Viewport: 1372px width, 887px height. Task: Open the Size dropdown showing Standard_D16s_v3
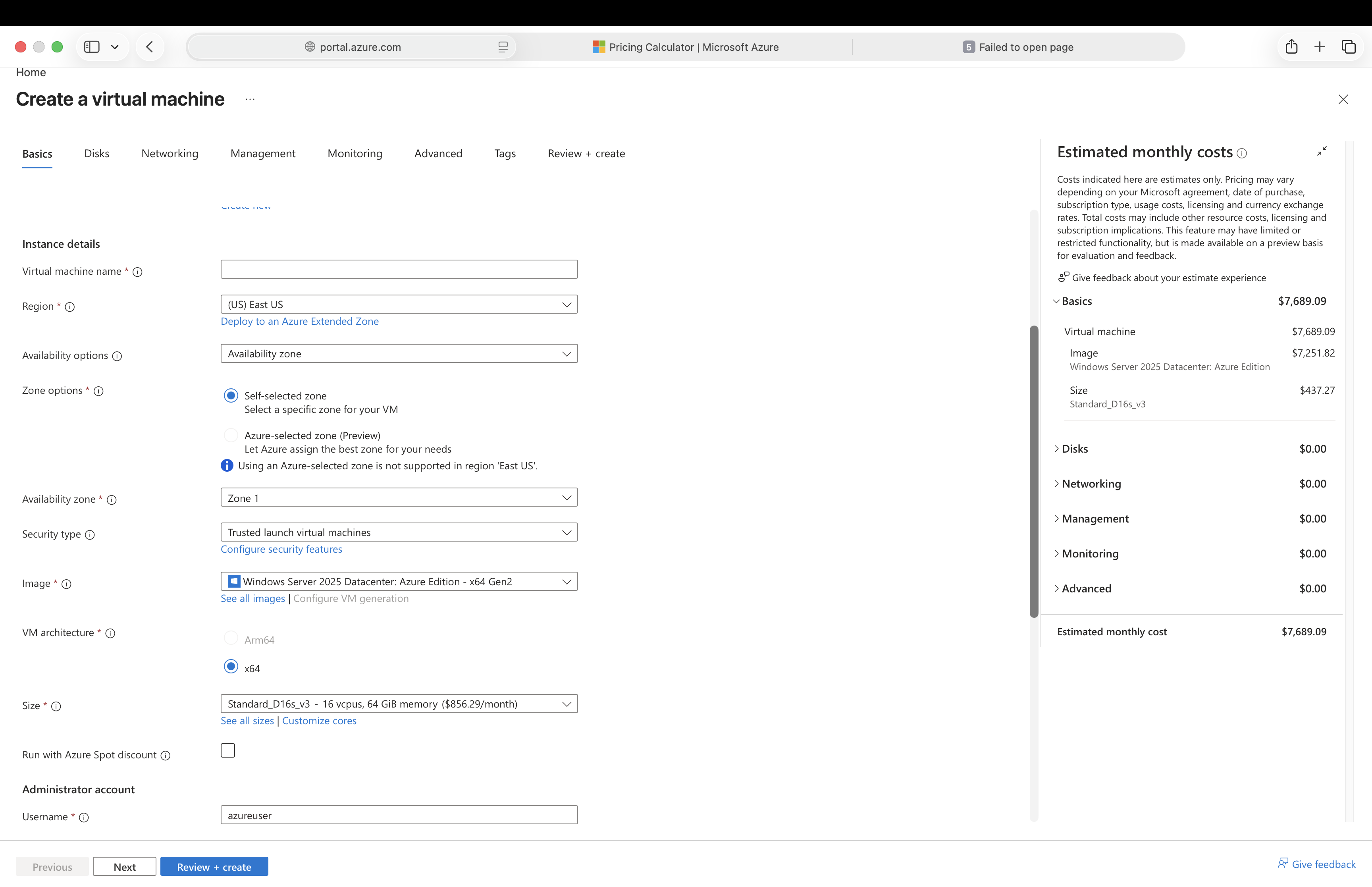(399, 704)
